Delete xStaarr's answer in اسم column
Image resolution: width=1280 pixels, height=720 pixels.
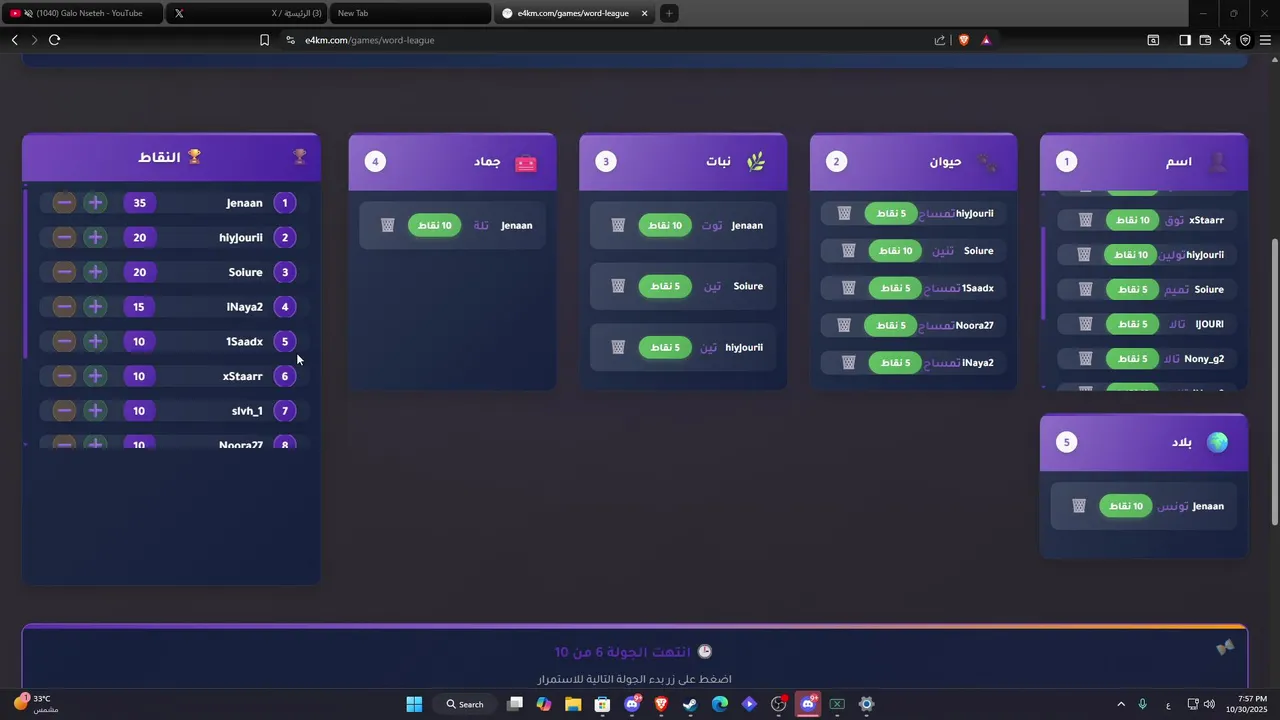[1085, 220]
